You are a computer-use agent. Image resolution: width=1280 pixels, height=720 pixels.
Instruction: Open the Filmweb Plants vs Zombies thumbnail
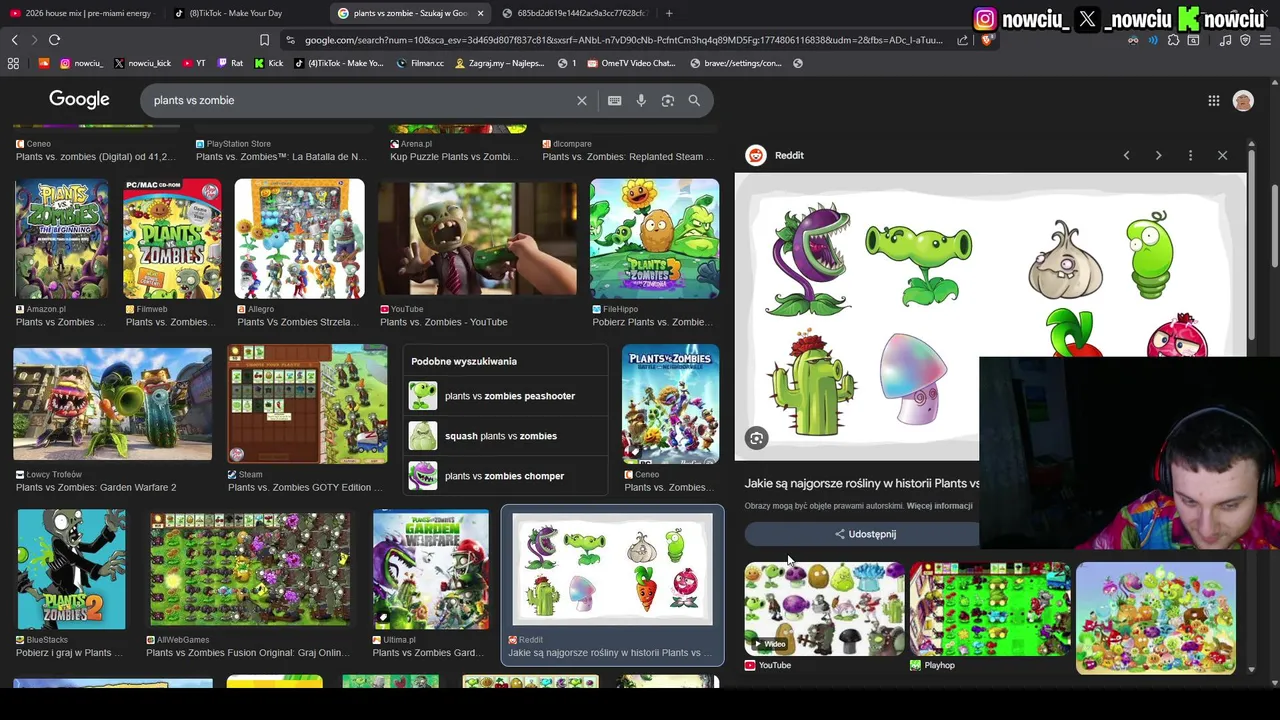[172, 239]
